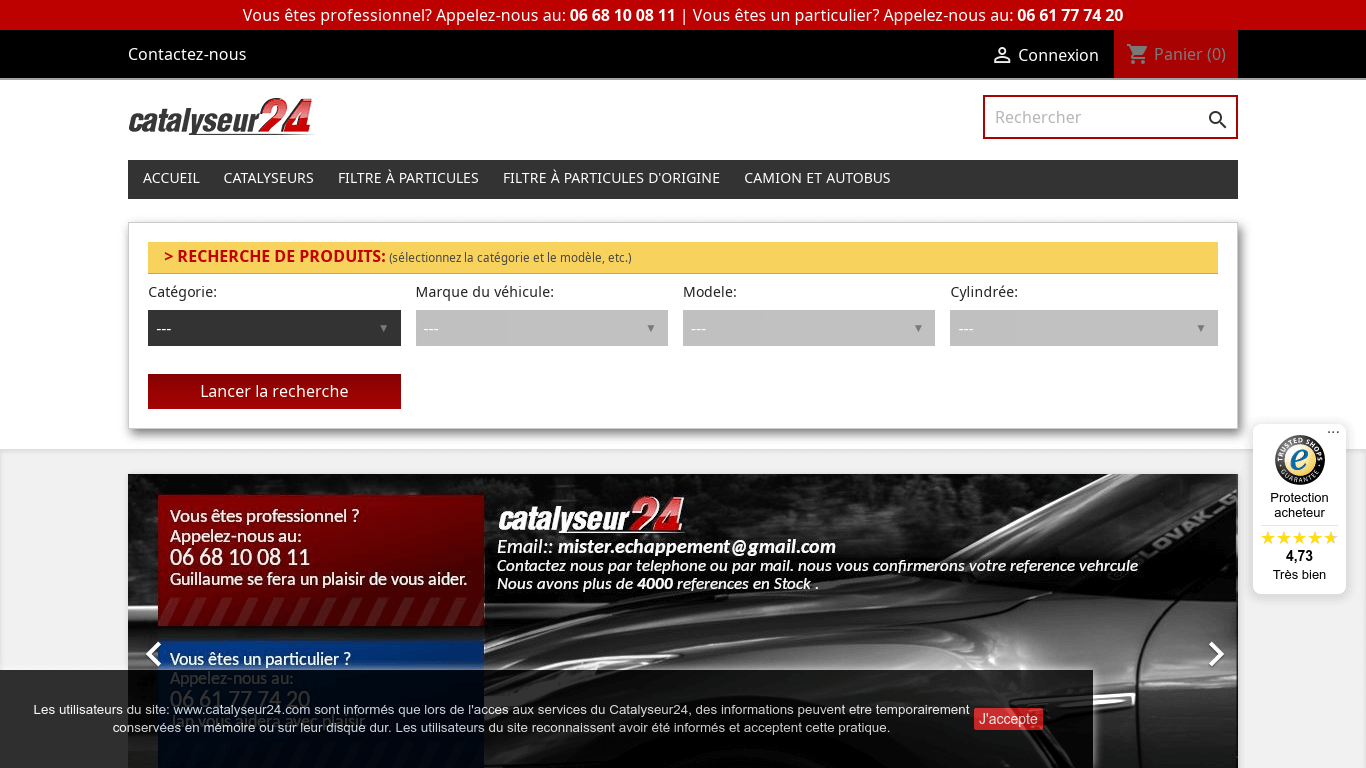This screenshot has height=768, width=1366.
Task: Navigate to the CATALYSEURS menu item
Action: point(268,178)
